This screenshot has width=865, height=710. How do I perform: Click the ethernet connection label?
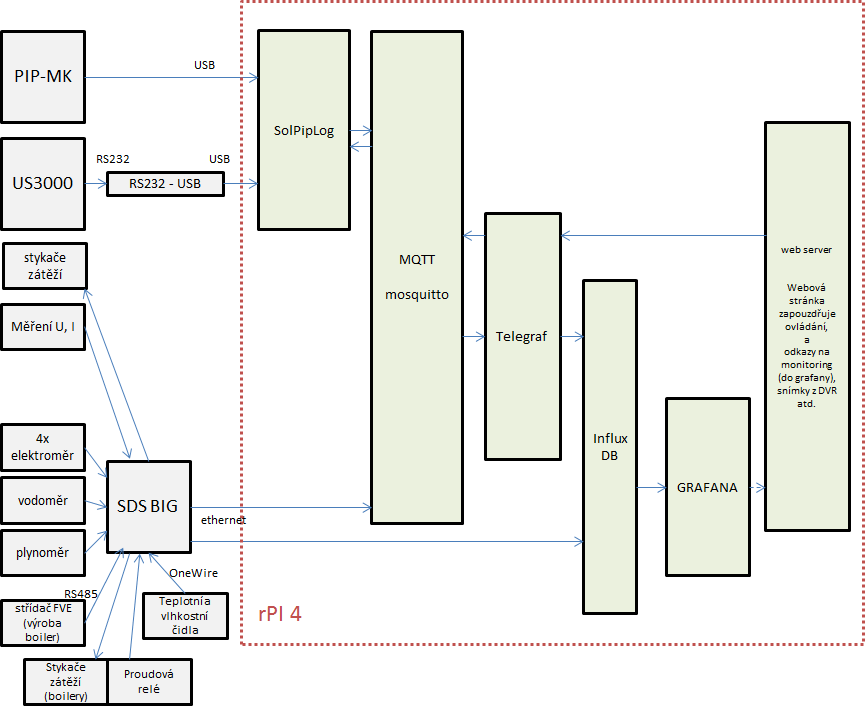223,520
